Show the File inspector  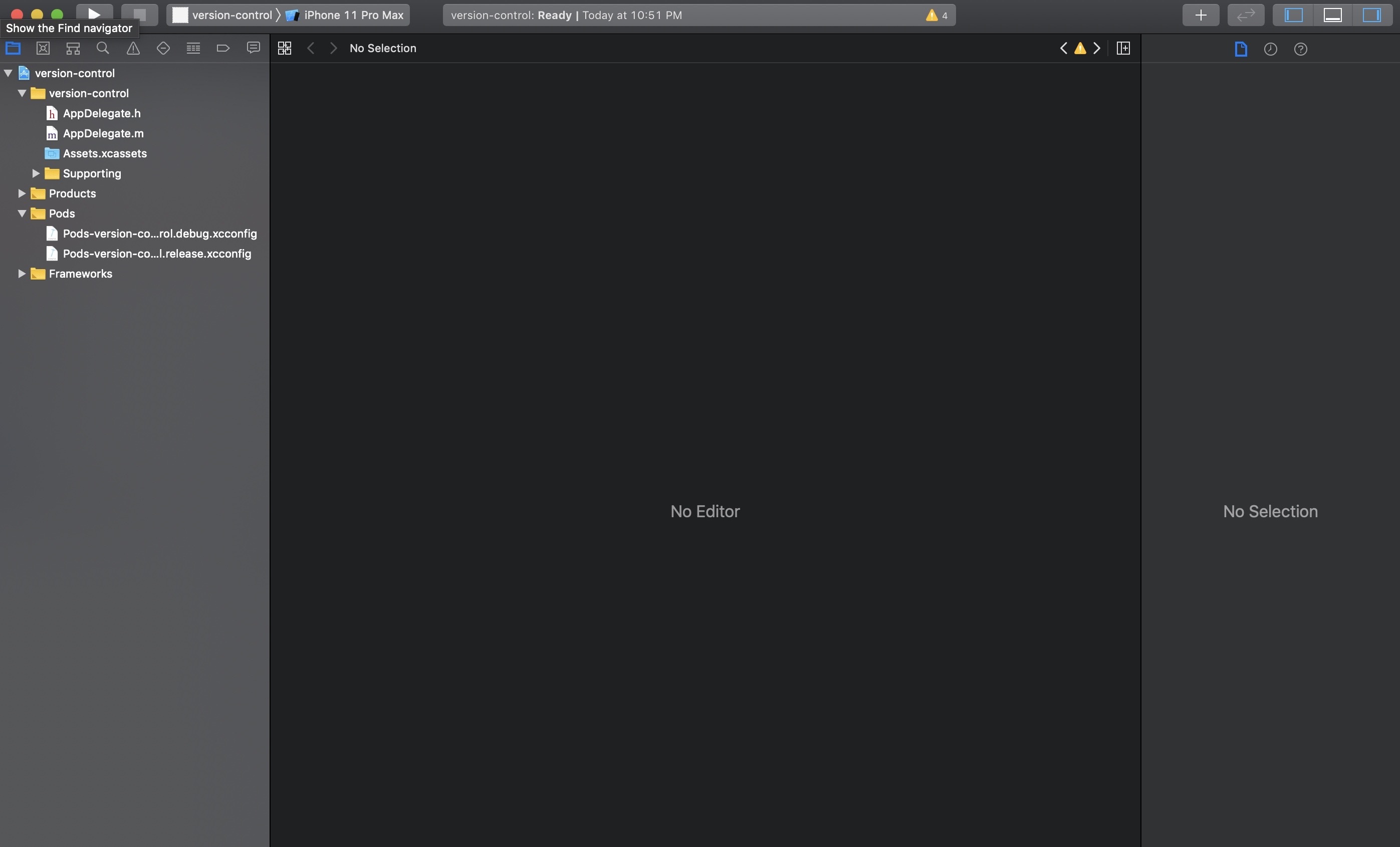(x=1241, y=49)
